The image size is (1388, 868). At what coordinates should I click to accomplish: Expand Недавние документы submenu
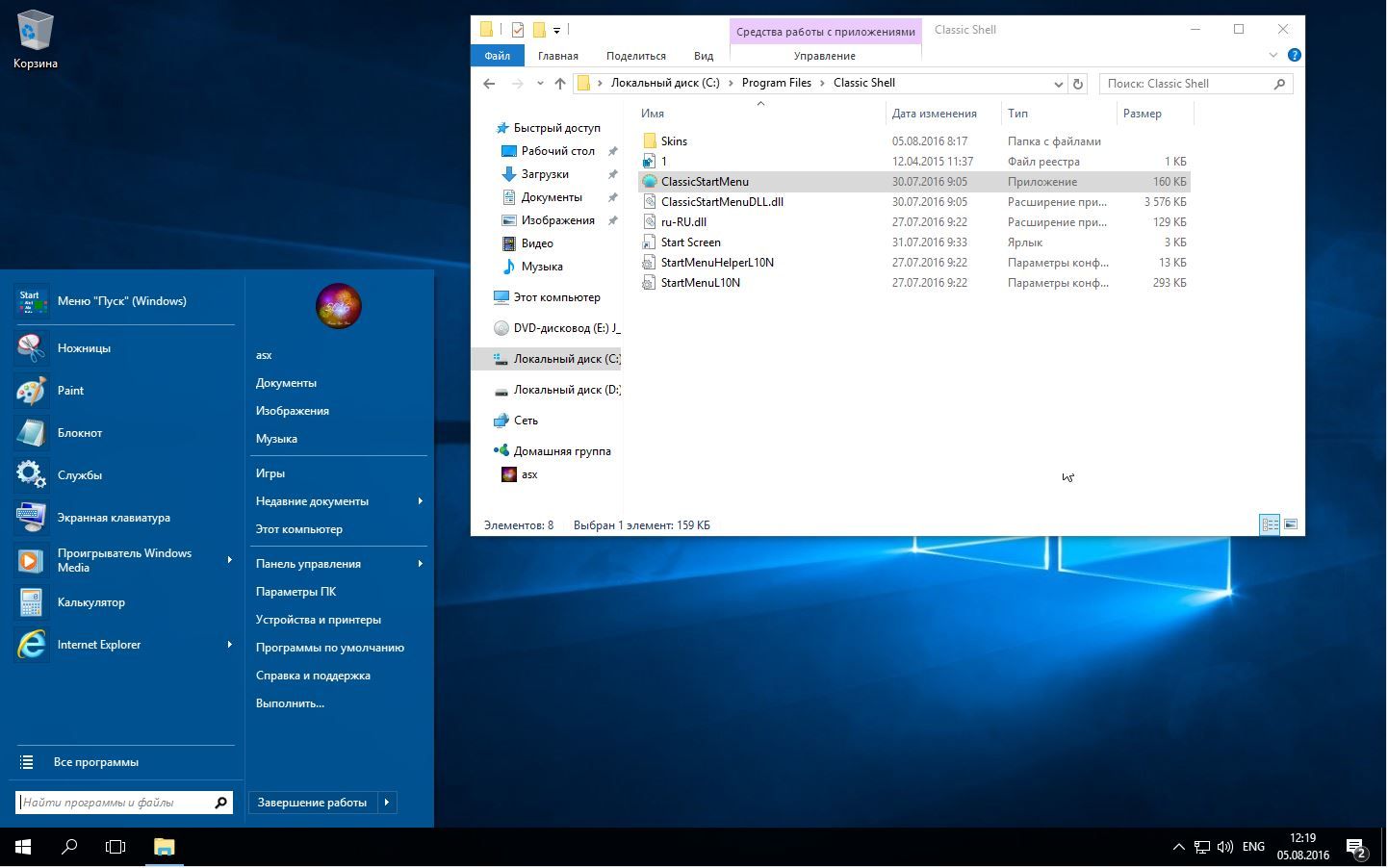tap(421, 501)
